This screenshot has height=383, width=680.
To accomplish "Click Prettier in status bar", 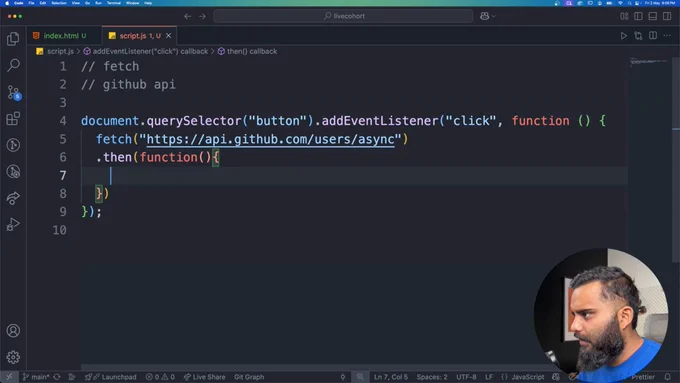I will pyautogui.click(x=643, y=377).
